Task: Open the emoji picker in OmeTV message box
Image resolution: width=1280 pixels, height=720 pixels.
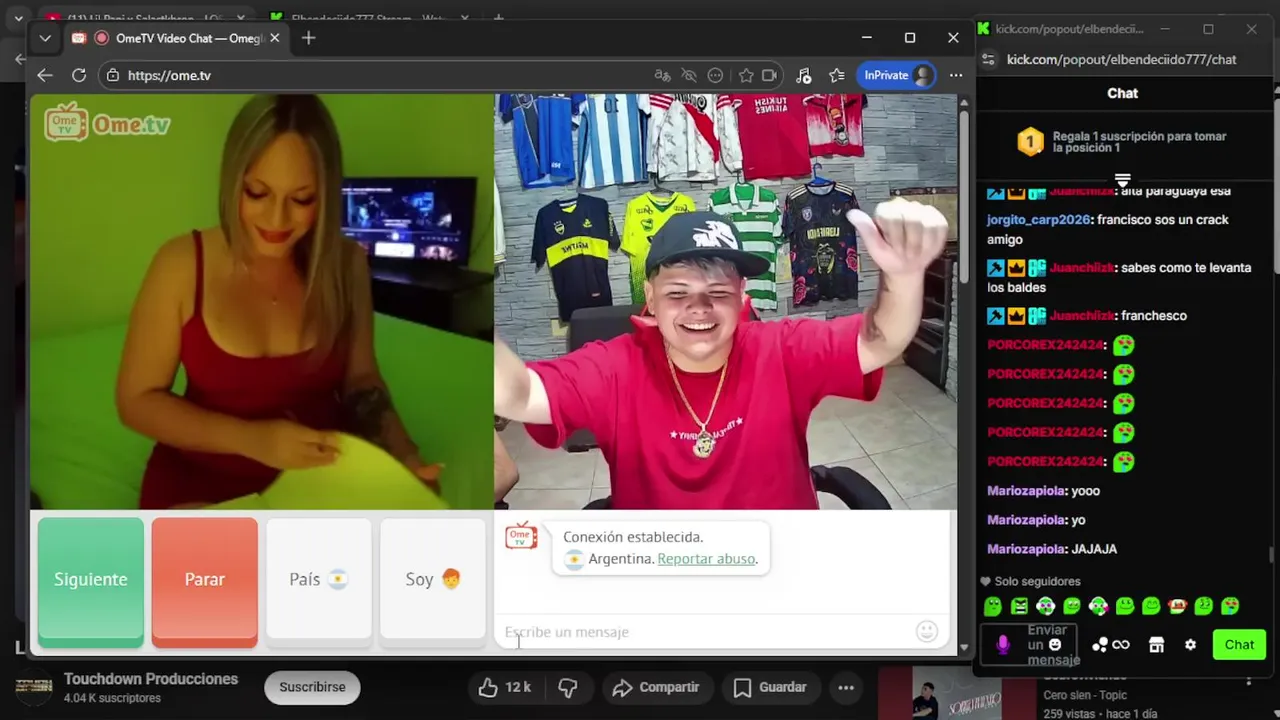Action: click(x=927, y=631)
